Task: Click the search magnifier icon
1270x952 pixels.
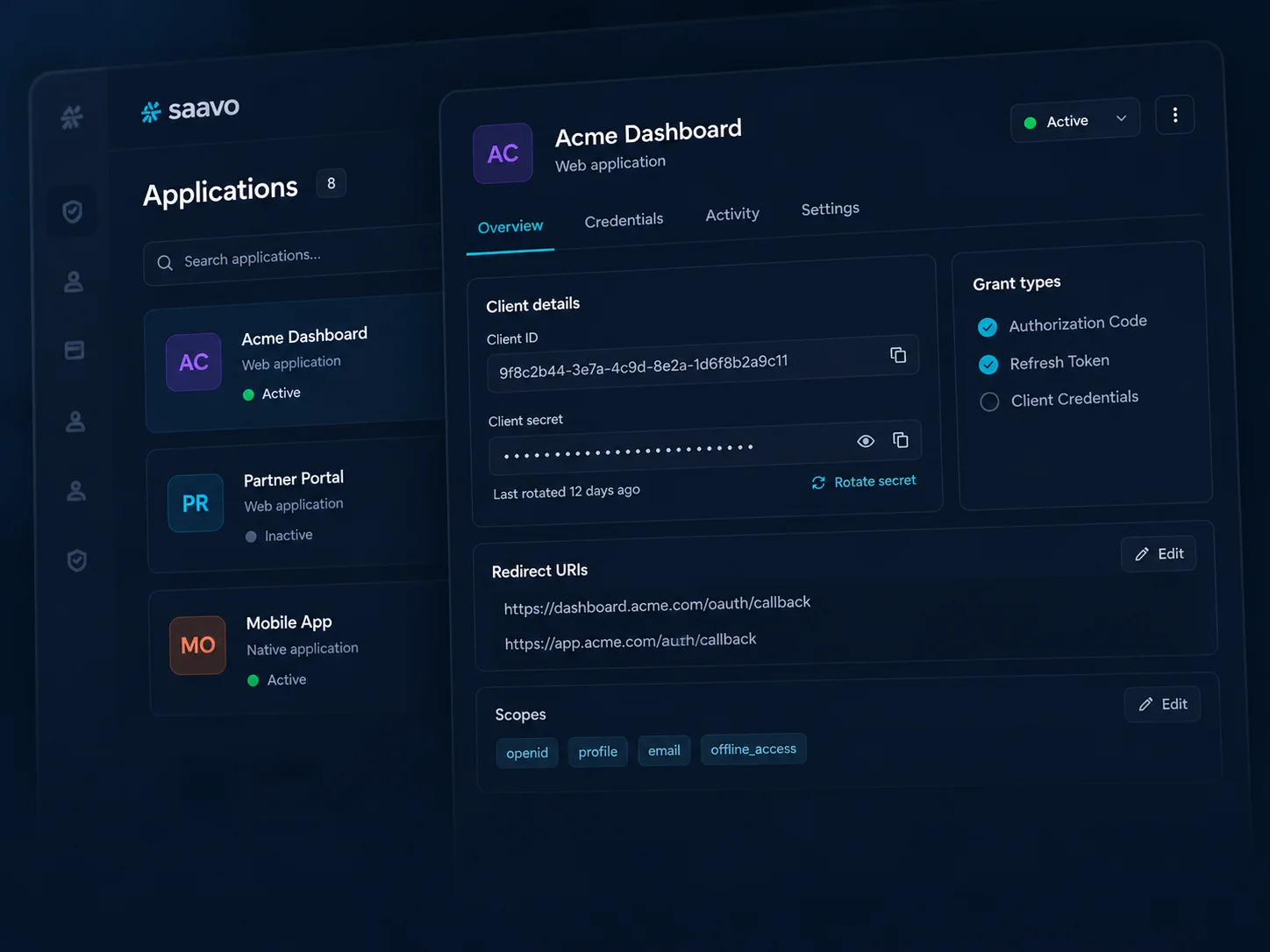Action: [165, 263]
